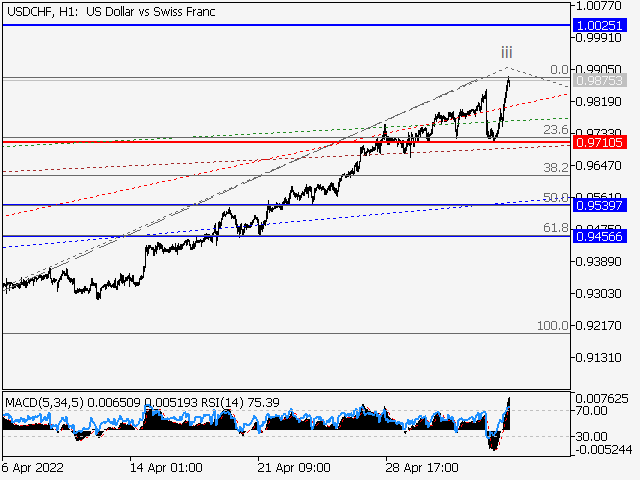Click the 28 Apr 17:00 time axis label
The image size is (640, 480).
(x=422, y=467)
